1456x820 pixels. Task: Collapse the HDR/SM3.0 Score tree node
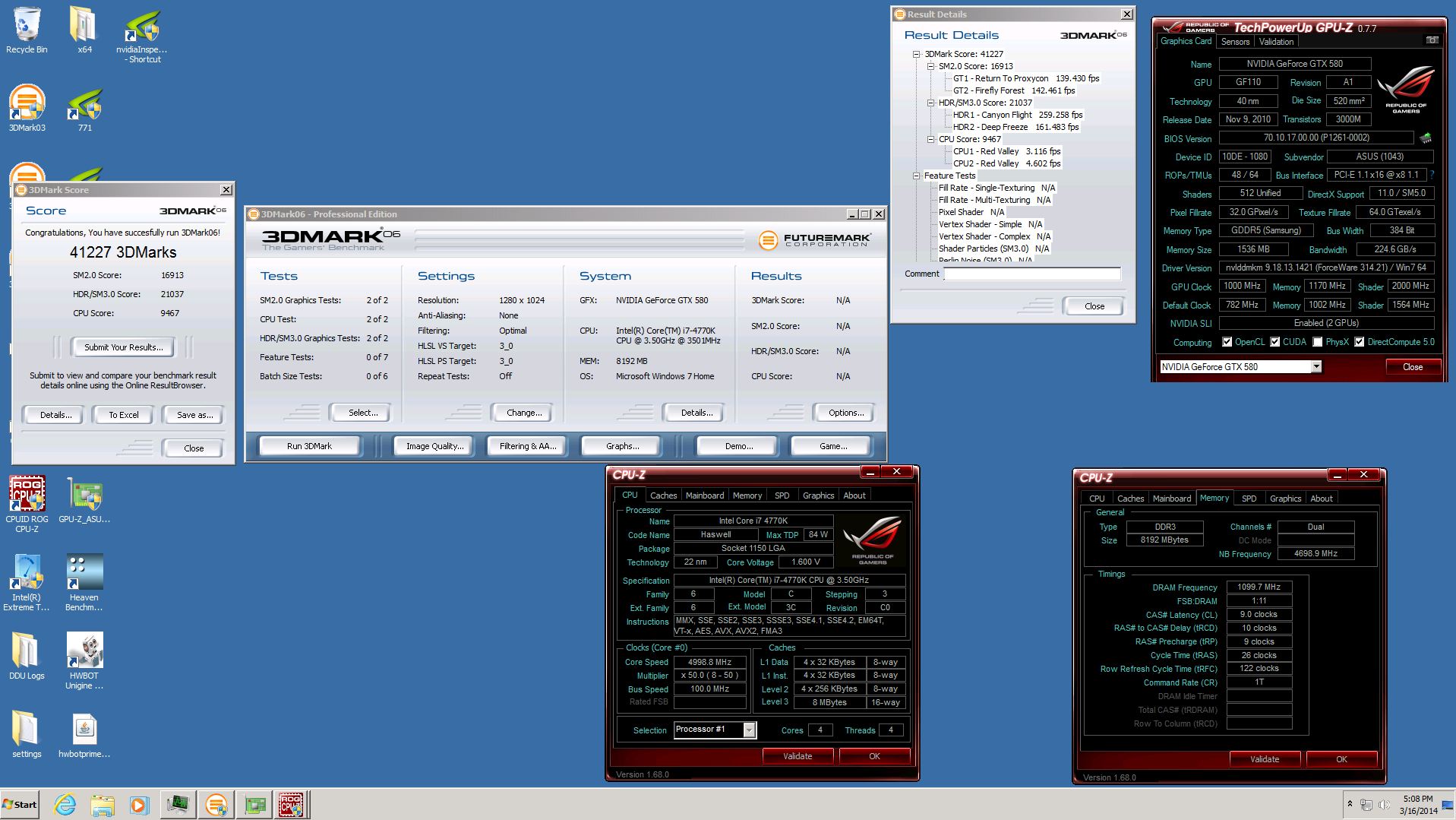pyautogui.click(x=931, y=103)
